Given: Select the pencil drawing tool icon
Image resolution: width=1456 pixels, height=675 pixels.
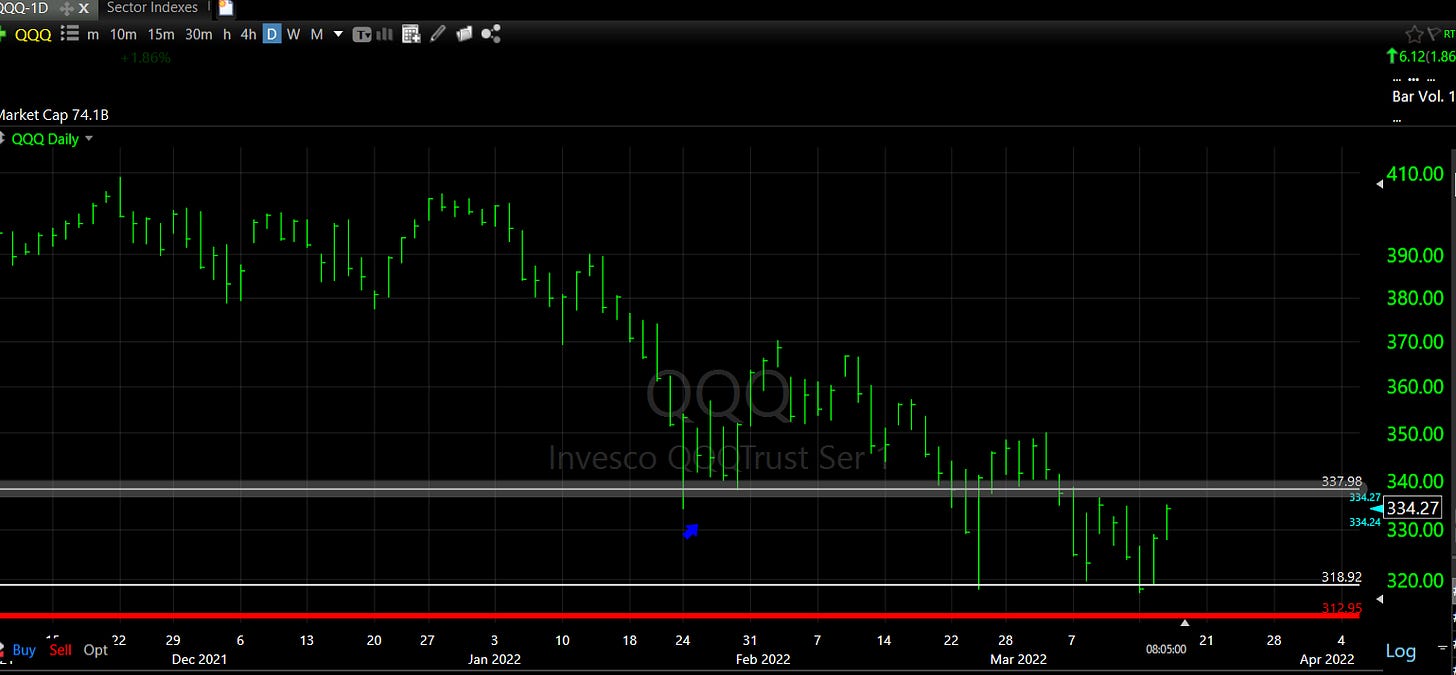Looking at the screenshot, I should tap(437, 34).
